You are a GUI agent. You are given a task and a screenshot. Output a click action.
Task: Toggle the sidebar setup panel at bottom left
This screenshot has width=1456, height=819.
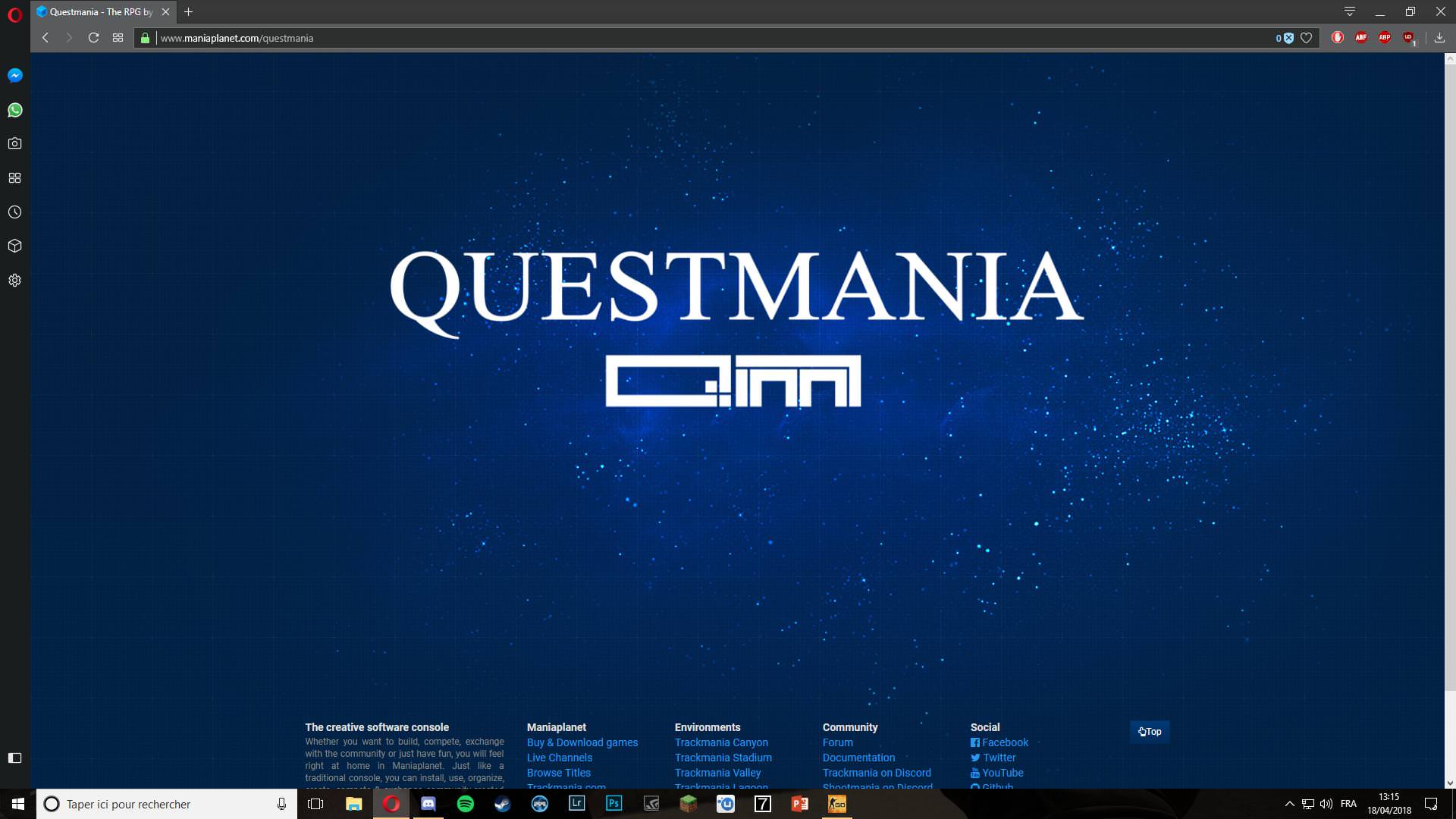coord(15,758)
